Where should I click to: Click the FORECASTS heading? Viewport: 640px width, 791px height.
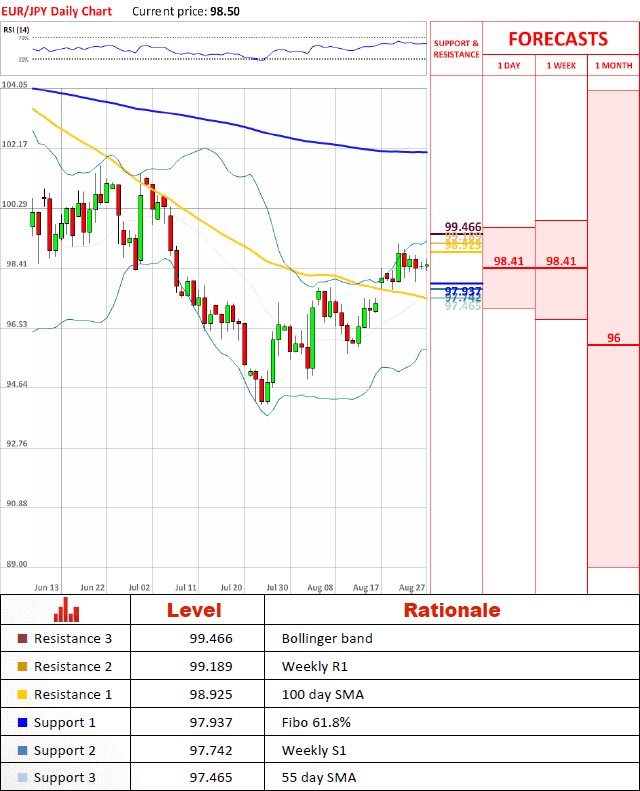pos(558,39)
